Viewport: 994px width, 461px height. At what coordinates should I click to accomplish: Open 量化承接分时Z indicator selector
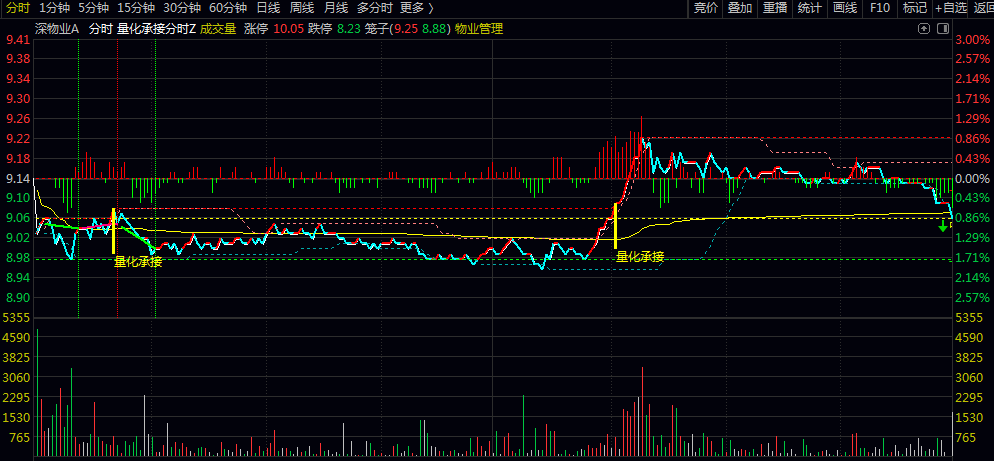156,29
